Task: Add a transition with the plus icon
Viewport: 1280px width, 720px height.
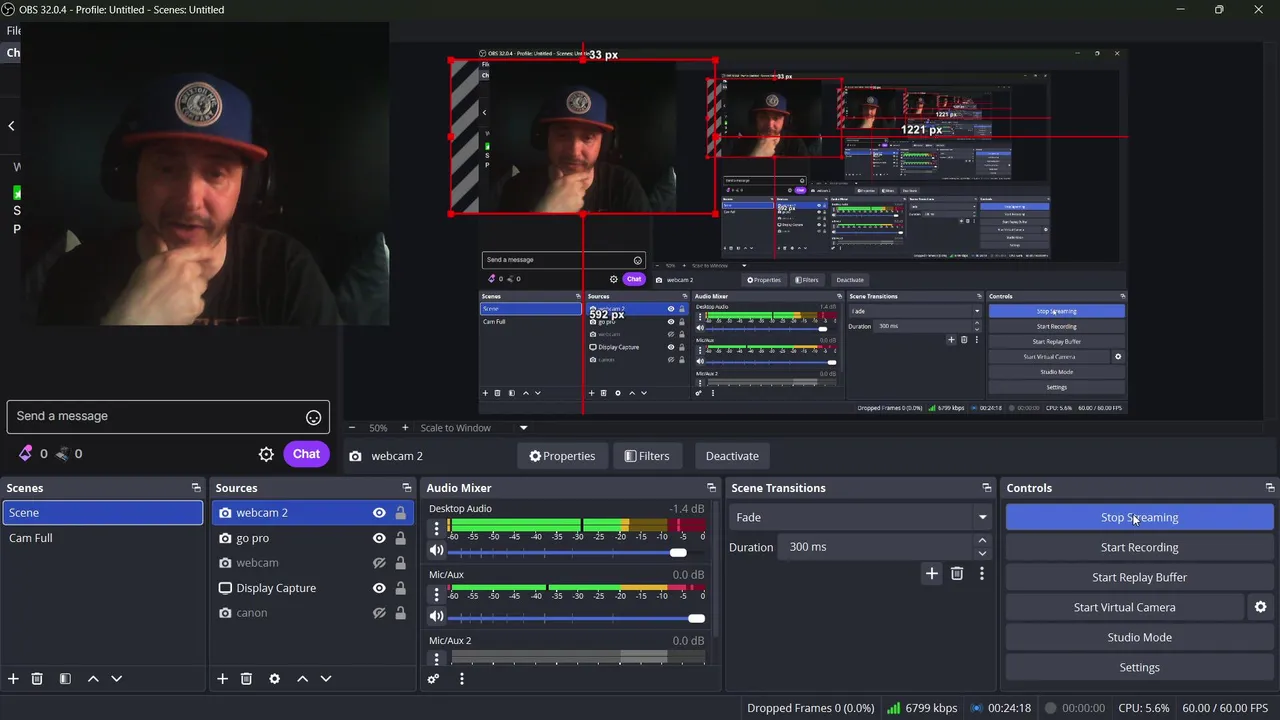Action: 931,573
